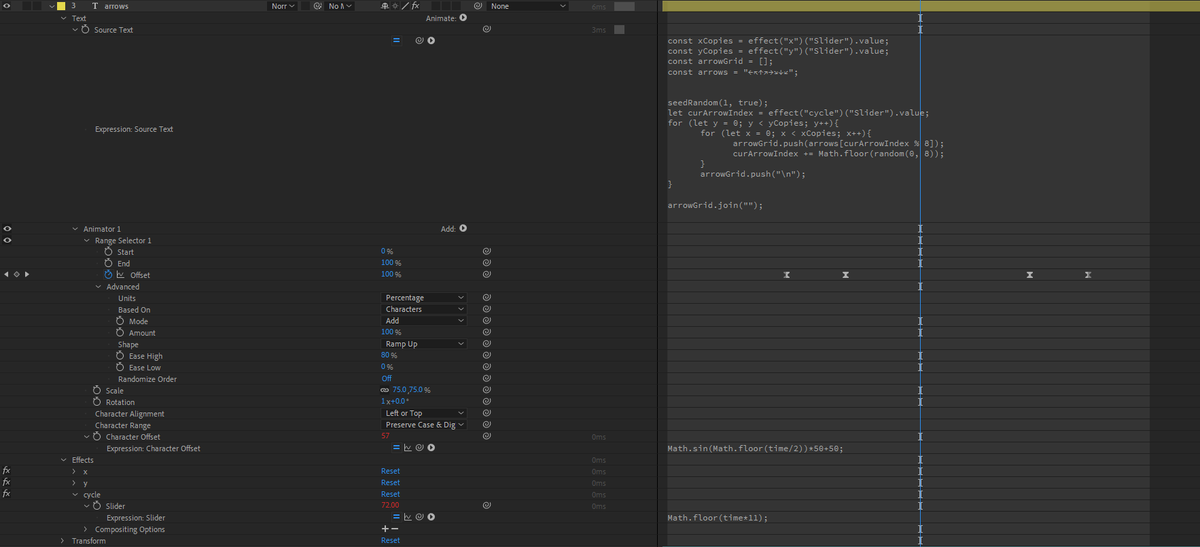The height and width of the screenshot is (547, 1200).
Task: Reset the x effect
Action: pyautogui.click(x=390, y=471)
